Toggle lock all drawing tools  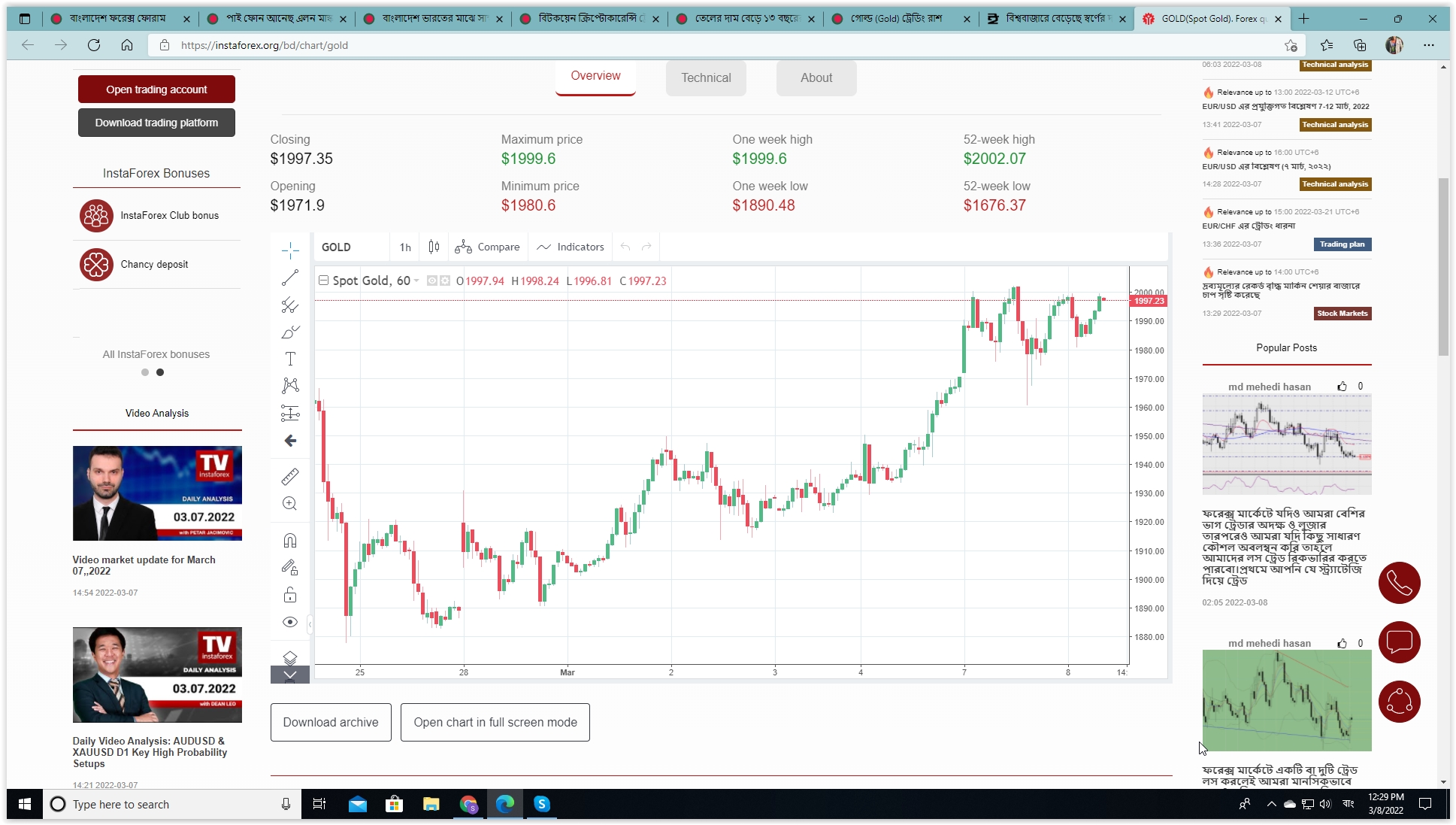click(290, 595)
